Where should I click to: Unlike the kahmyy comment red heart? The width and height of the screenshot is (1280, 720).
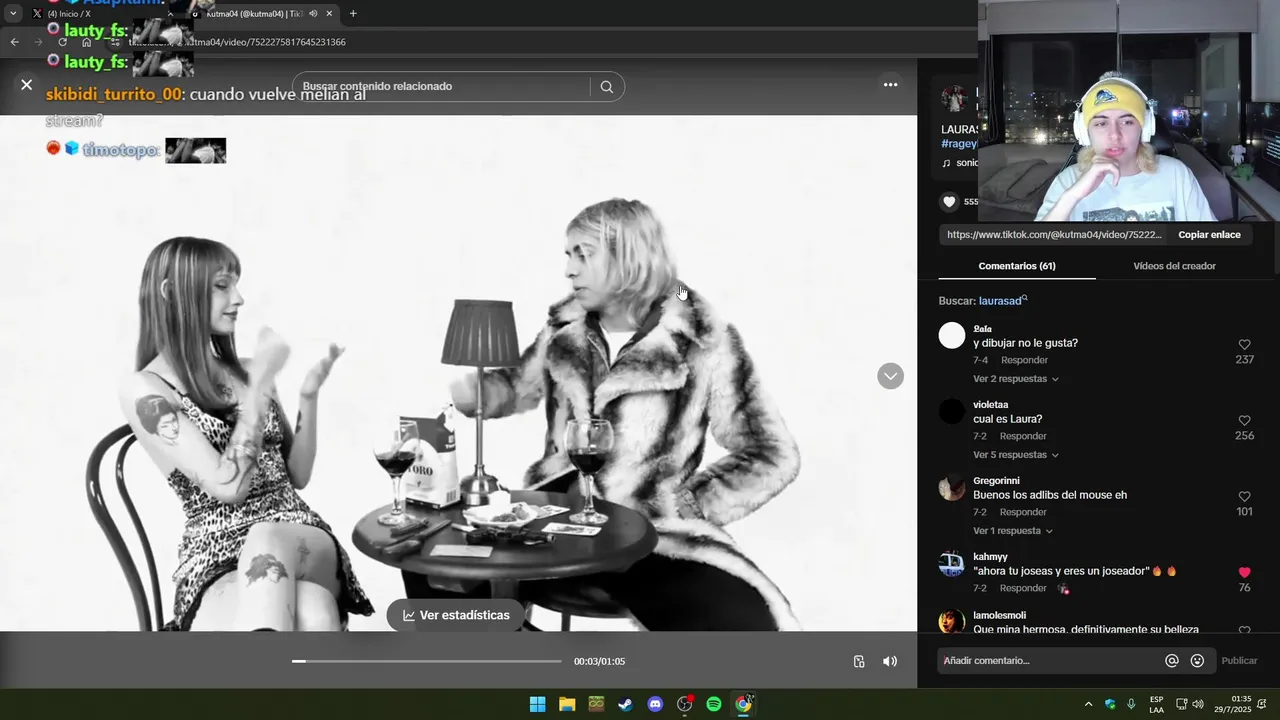pyautogui.click(x=1244, y=573)
